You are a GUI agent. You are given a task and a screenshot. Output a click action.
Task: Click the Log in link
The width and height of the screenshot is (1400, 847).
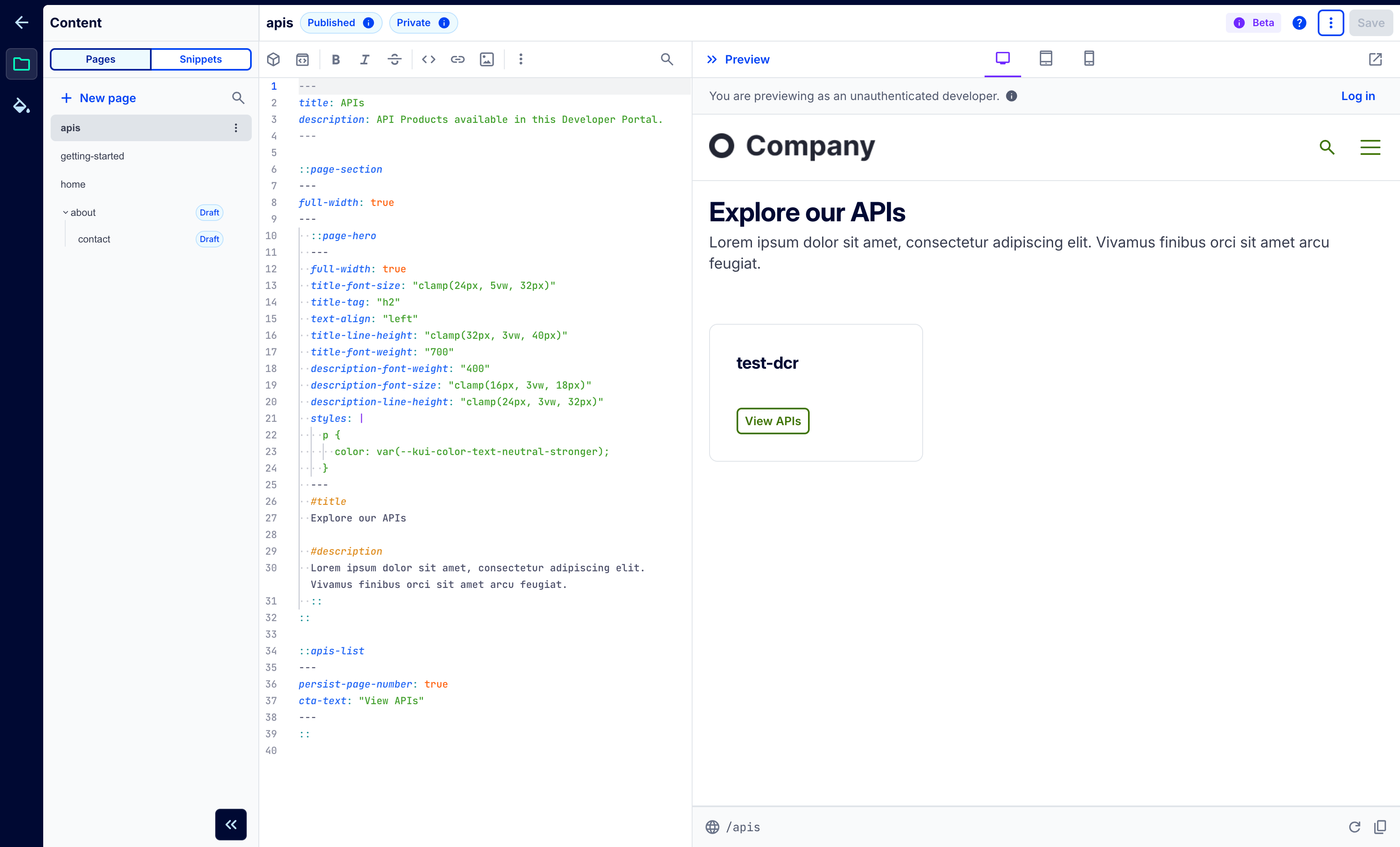pyautogui.click(x=1358, y=96)
